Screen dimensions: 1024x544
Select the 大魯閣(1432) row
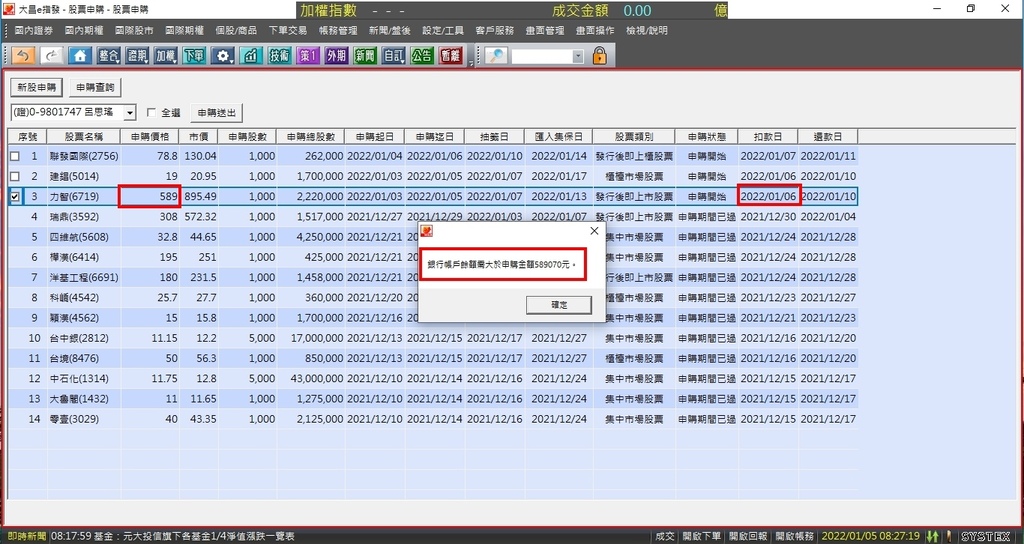(432, 399)
